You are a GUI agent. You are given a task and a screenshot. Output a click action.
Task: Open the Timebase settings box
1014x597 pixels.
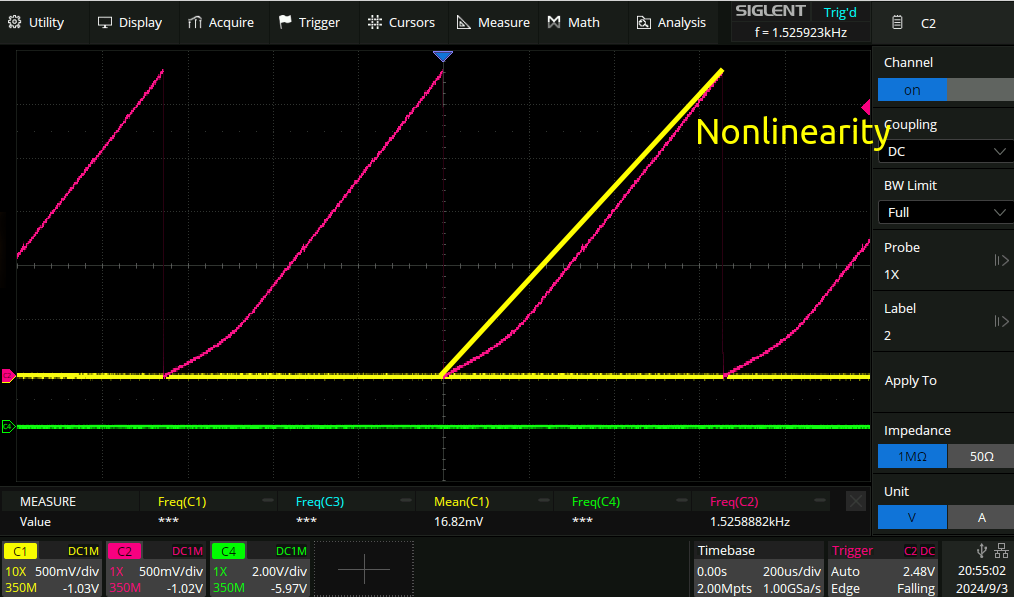(758, 569)
